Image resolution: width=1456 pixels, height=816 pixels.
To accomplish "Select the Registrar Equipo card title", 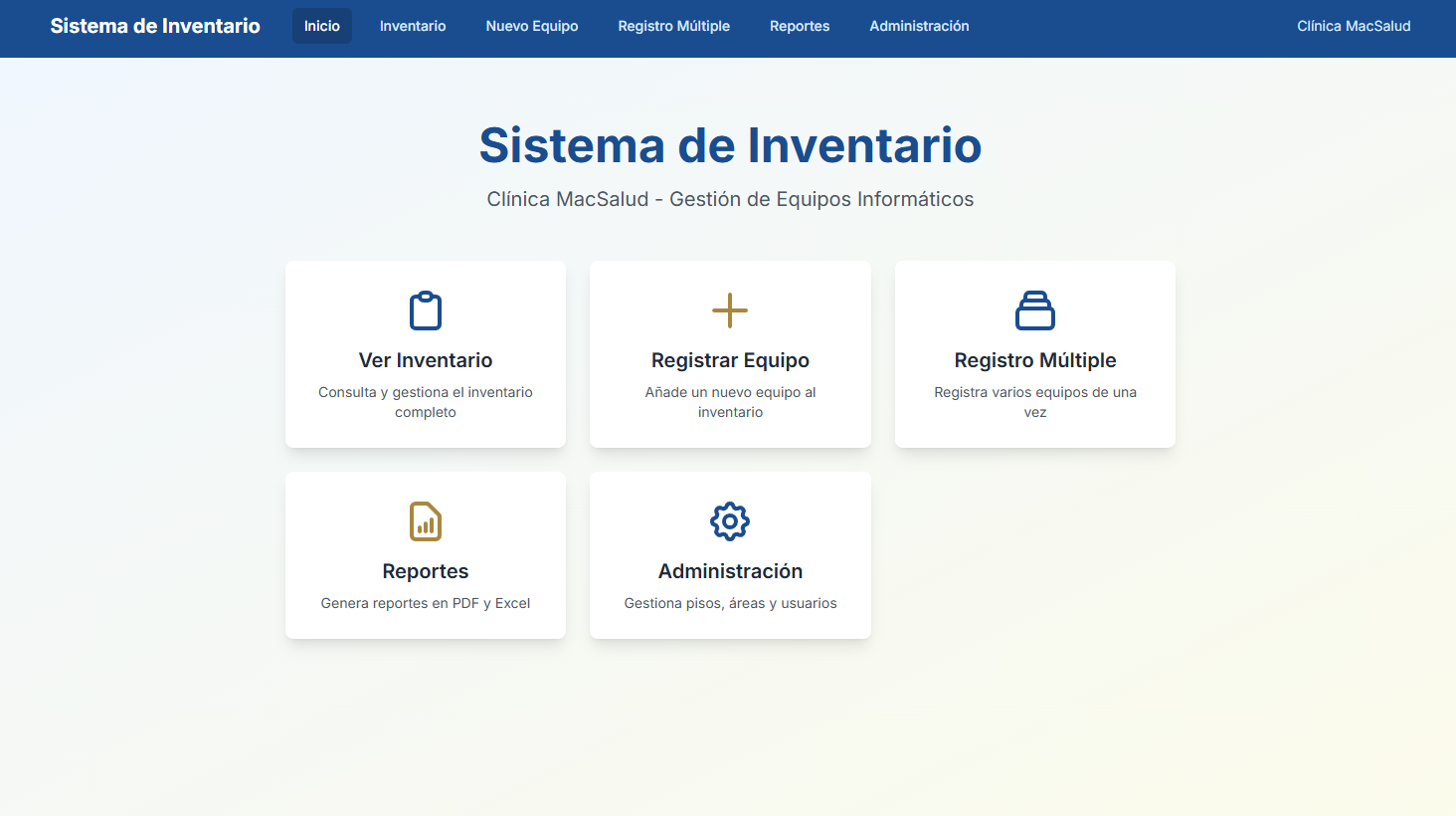I will 730,360.
